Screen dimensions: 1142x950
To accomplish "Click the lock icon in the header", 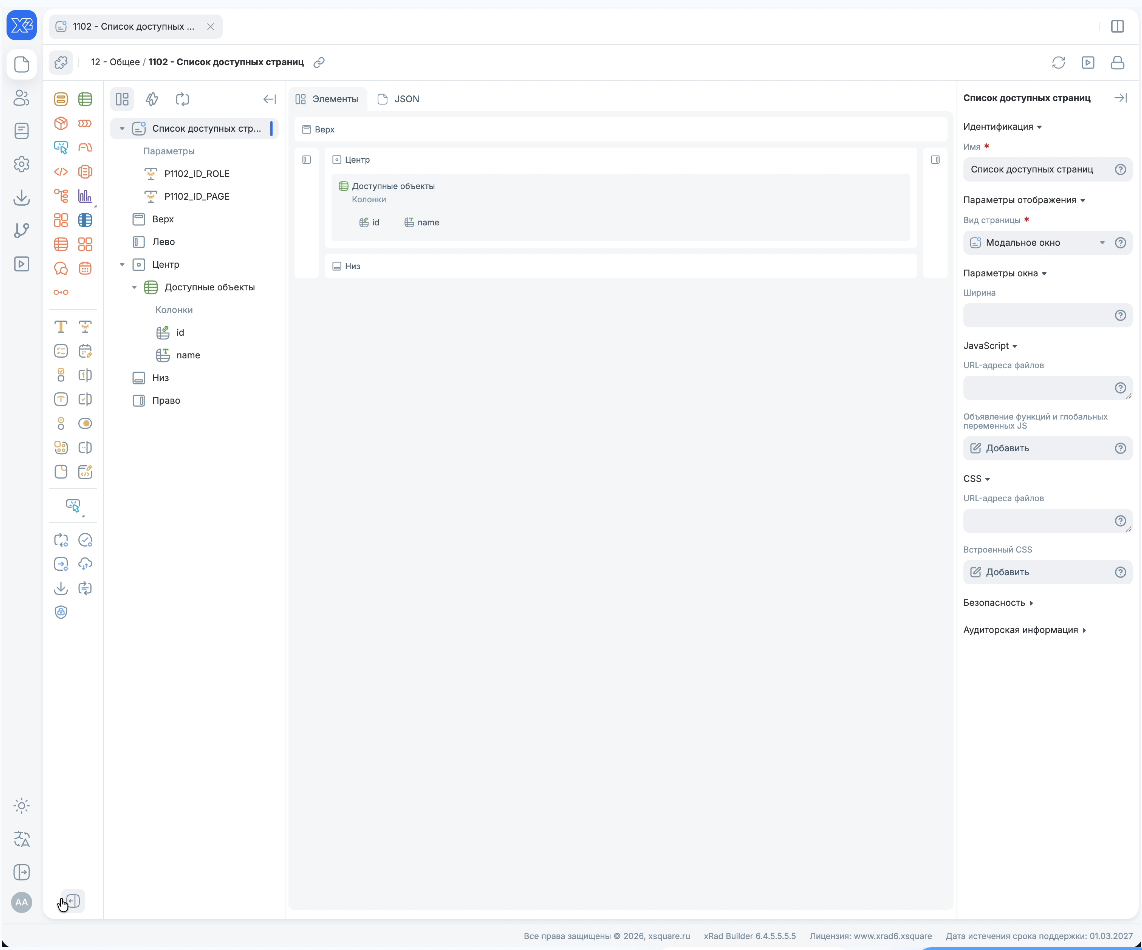I will 1117,63.
